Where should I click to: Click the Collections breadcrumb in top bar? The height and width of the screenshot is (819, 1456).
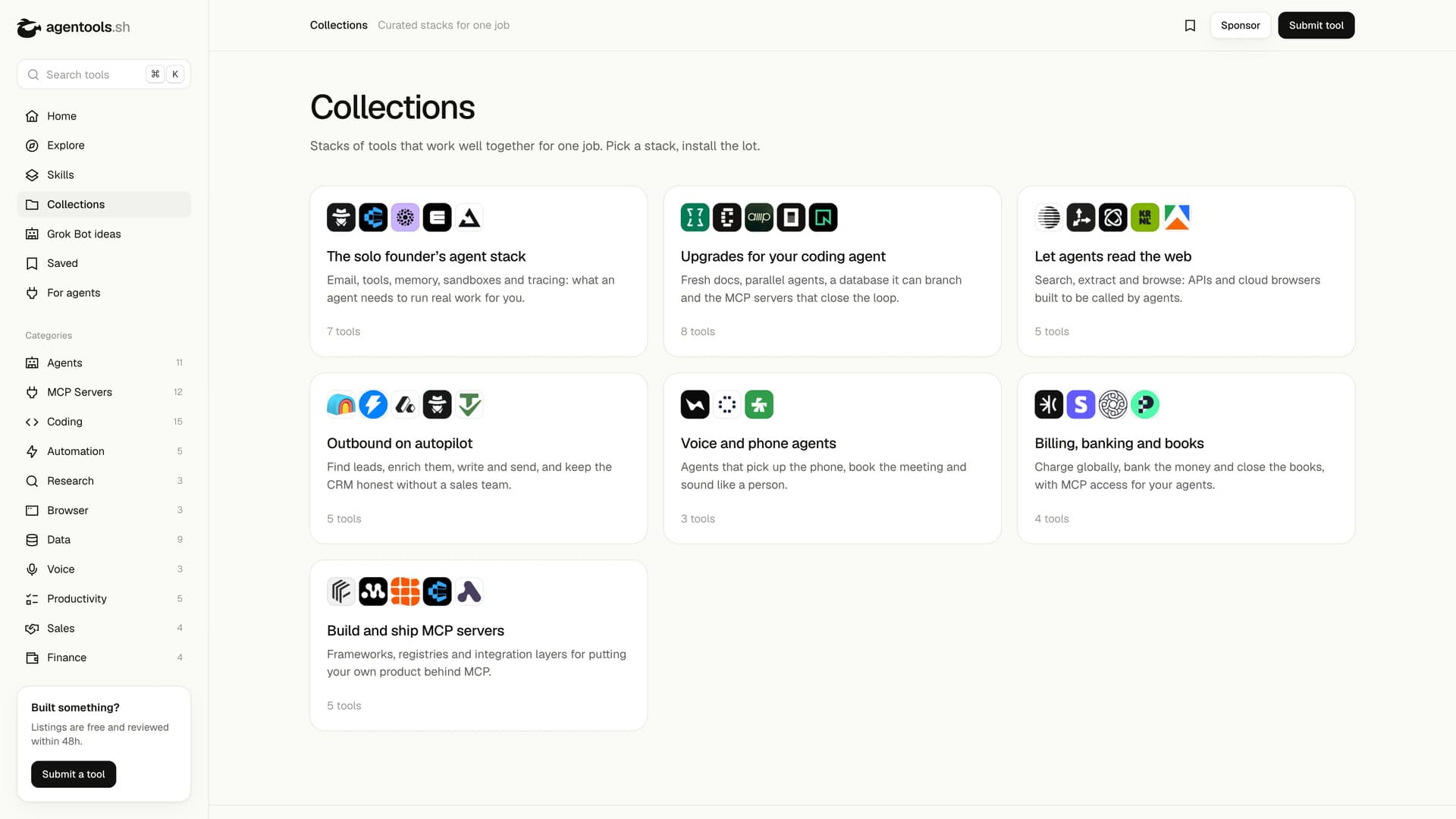click(x=339, y=25)
